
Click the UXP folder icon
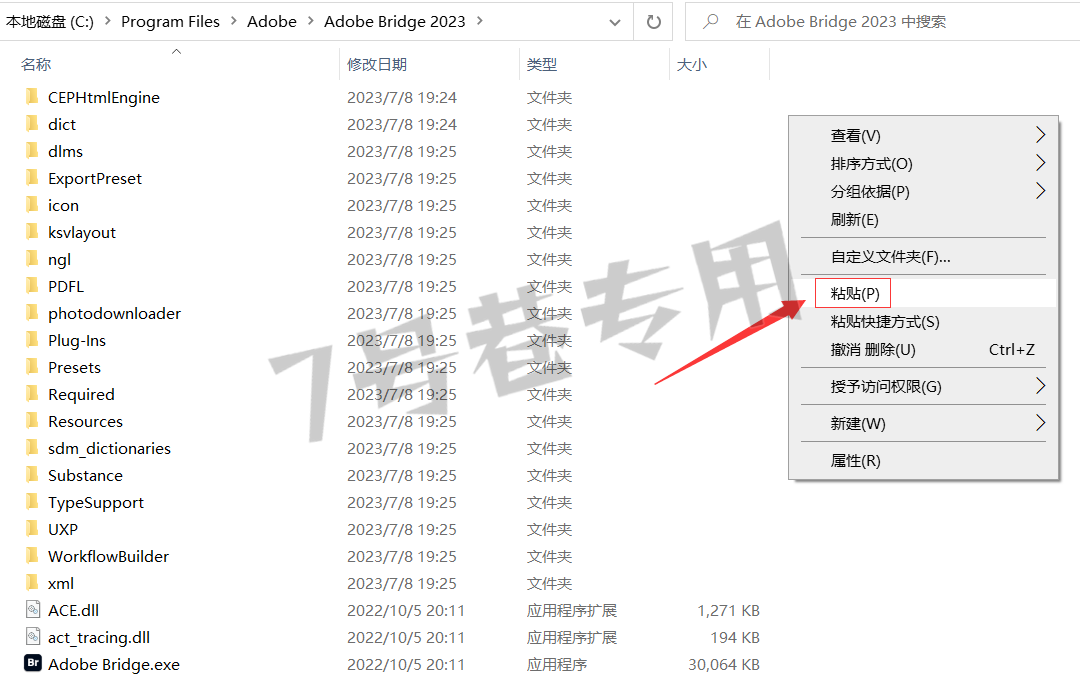32,529
